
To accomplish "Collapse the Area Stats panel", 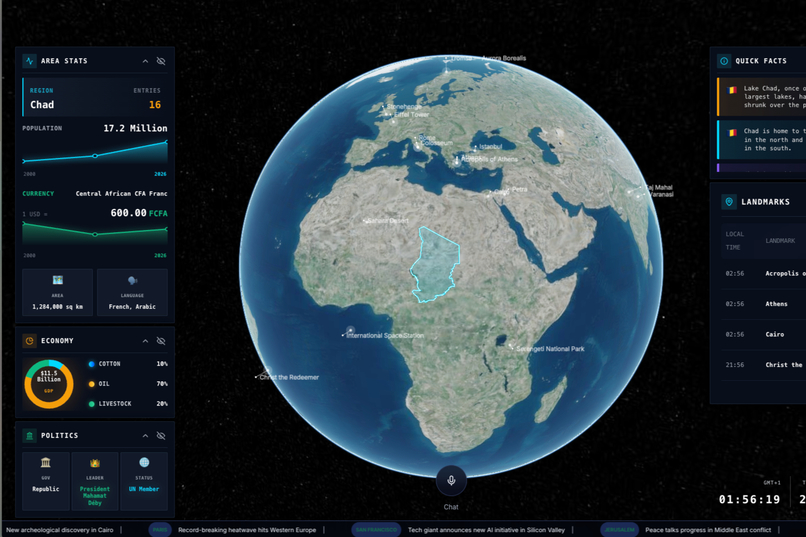I will point(145,61).
